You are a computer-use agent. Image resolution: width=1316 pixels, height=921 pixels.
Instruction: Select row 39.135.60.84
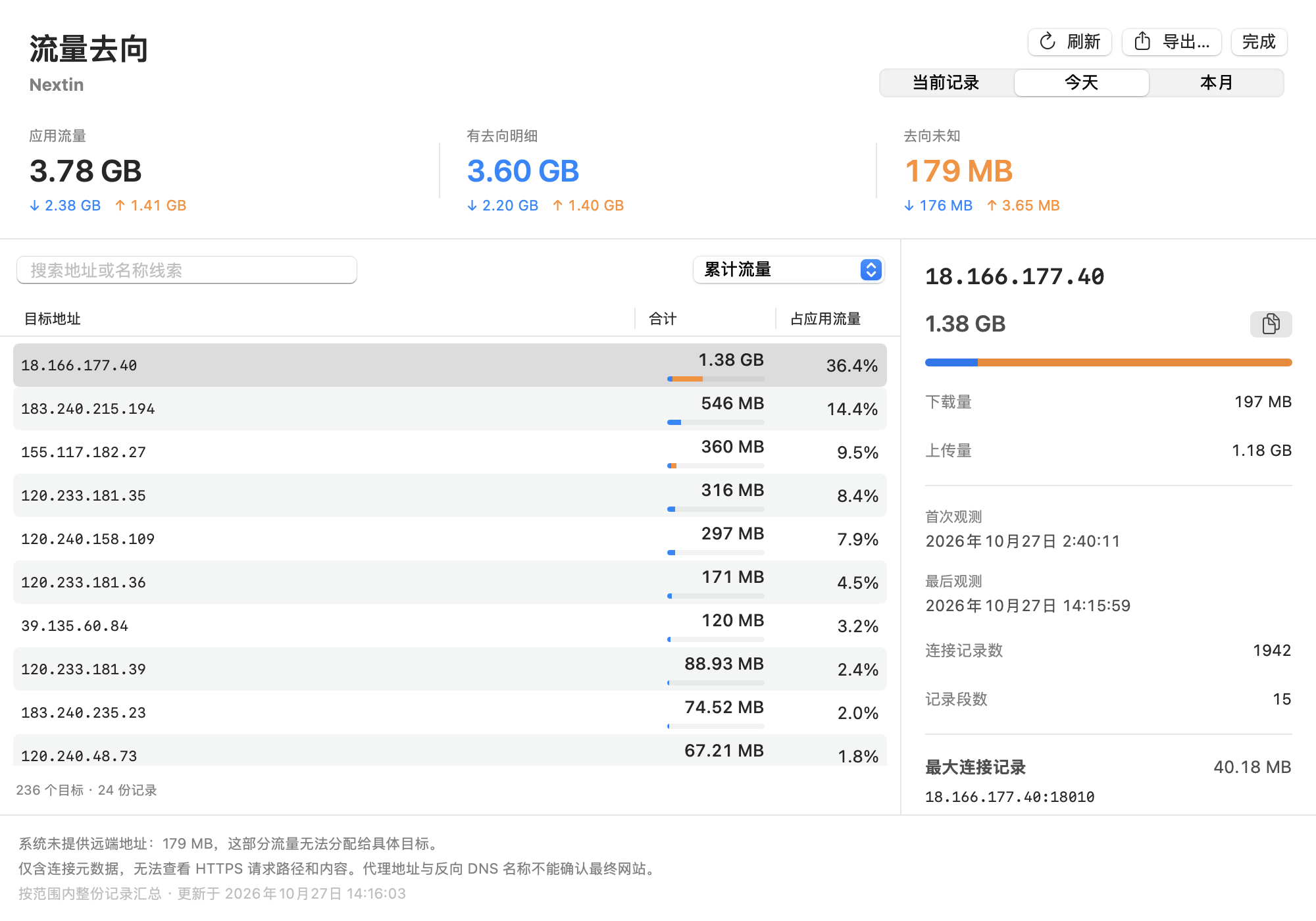coord(450,626)
